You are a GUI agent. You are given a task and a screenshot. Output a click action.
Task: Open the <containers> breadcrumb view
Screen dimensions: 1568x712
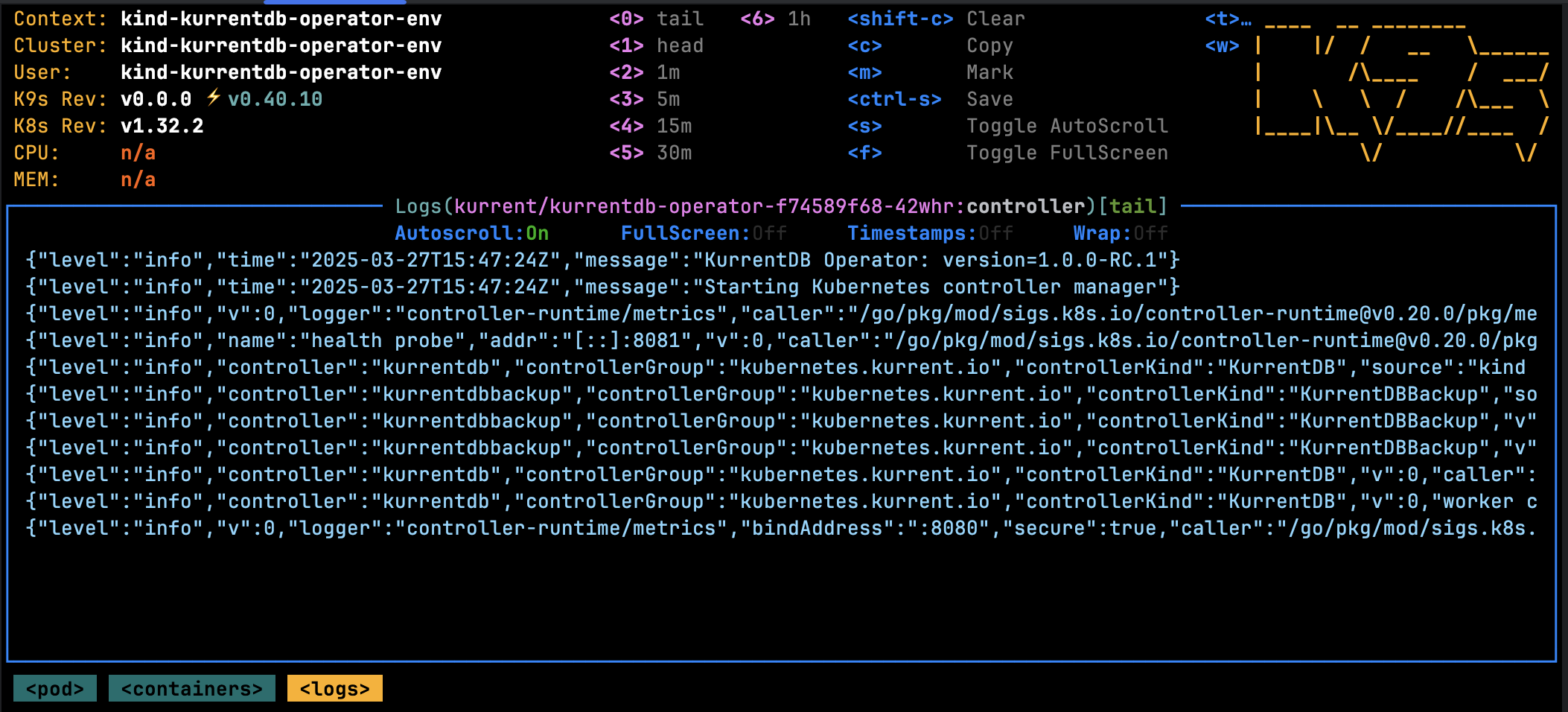[x=191, y=688]
